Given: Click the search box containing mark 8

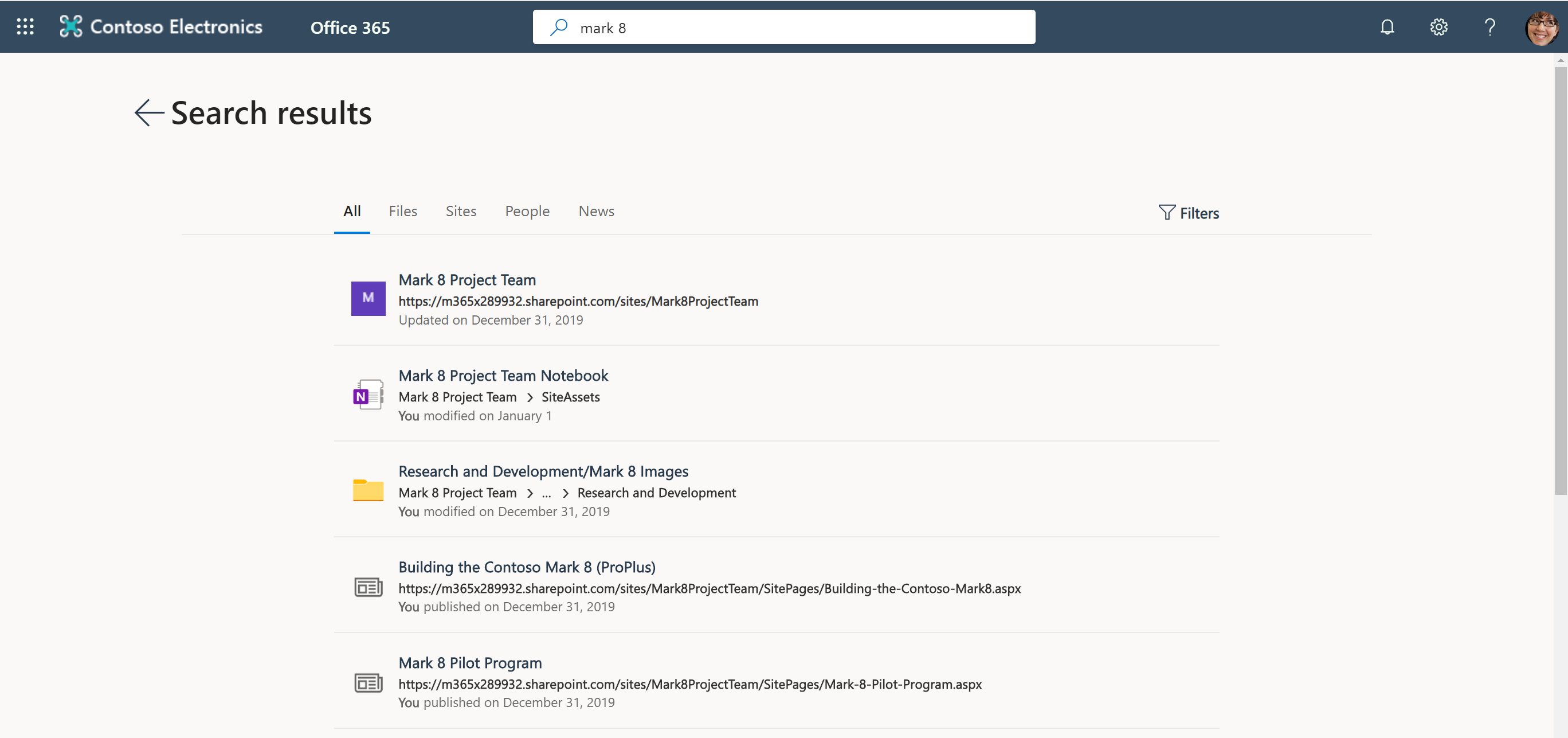Looking at the screenshot, I should [784, 28].
